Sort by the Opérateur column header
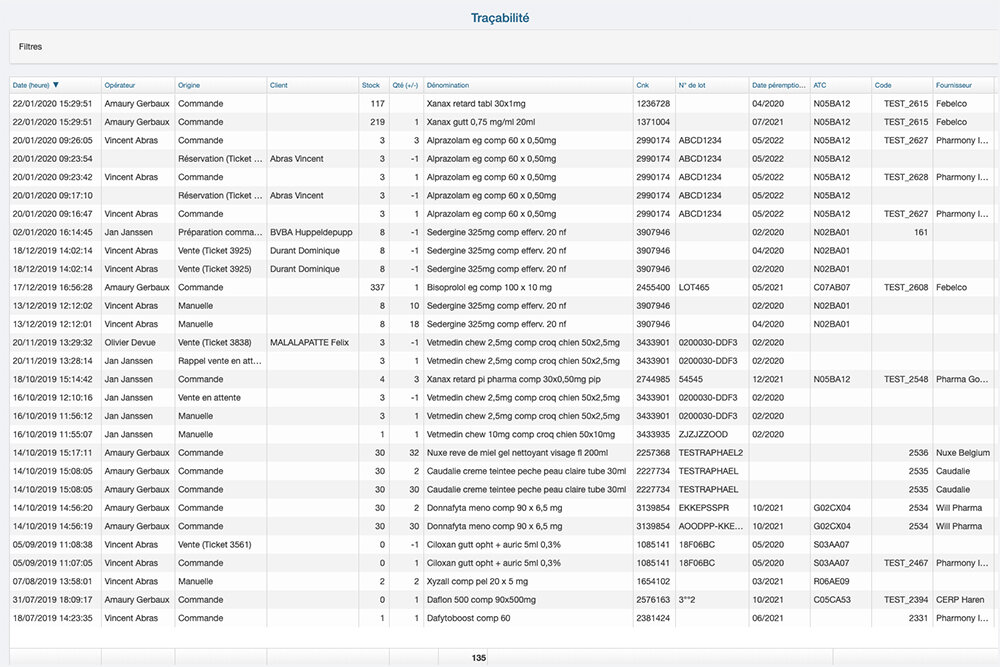 point(120,85)
